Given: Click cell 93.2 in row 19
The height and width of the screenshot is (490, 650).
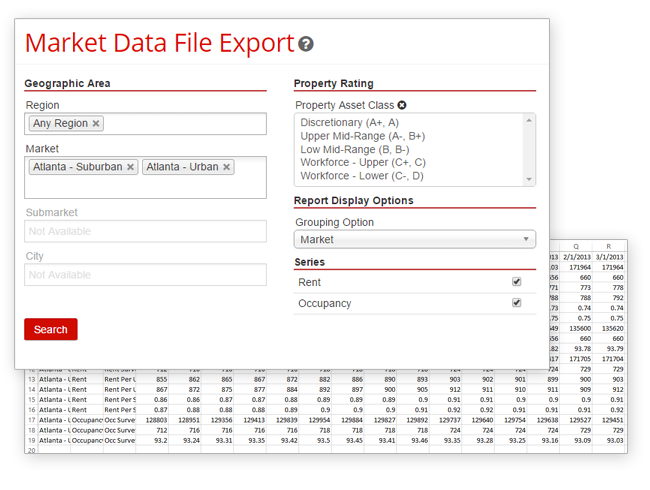Looking at the screenshot, I should (153, 440).
